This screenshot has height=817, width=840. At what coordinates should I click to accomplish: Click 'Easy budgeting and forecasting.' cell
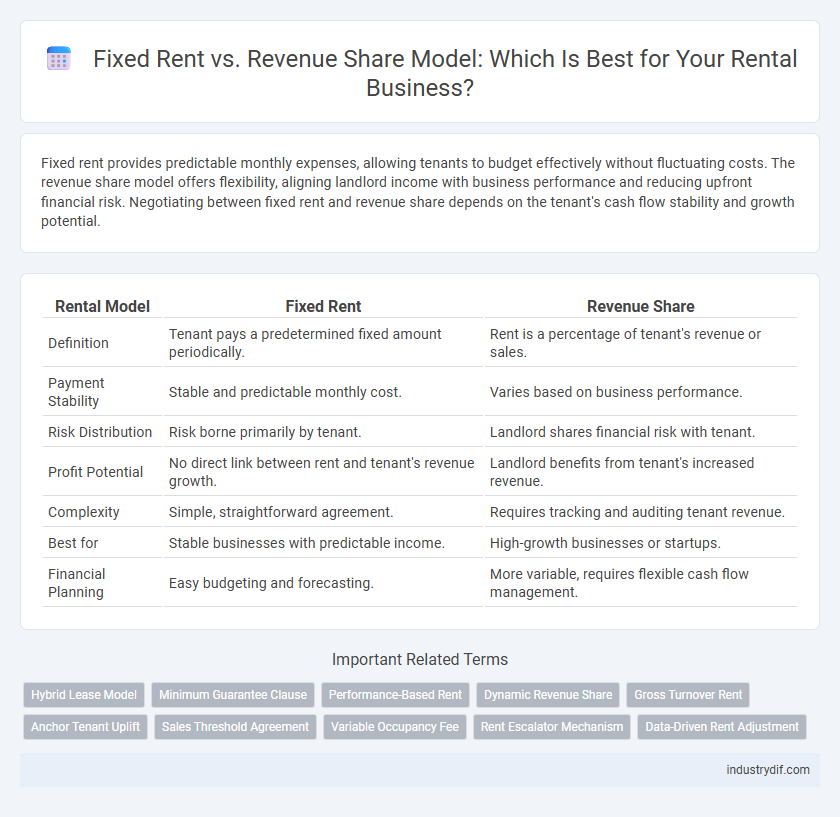coord(324,583)
